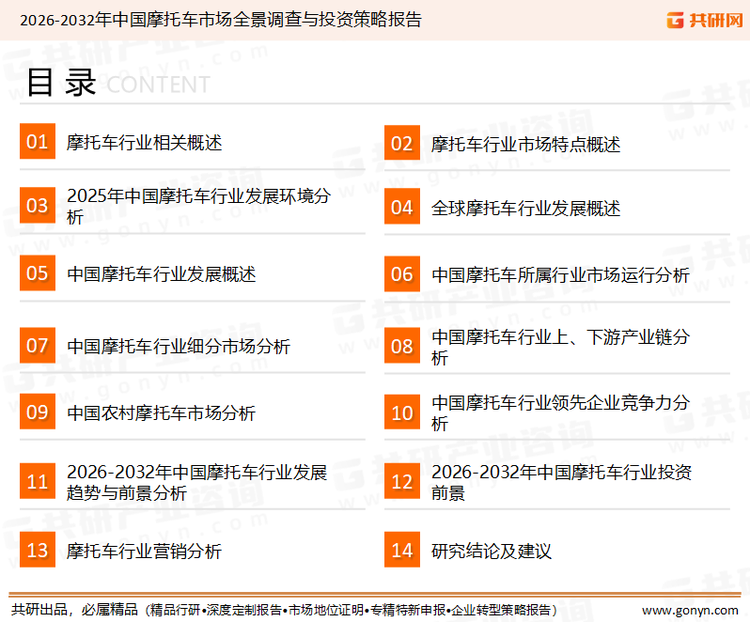Open chapter 中国摩托车行业发展概述
This screenshot has width=750, height=622.
(x=161, y=274)
